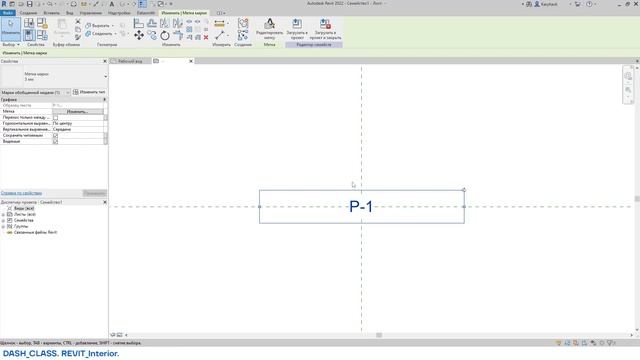Toggle 'Перенос только между' wrap checkbox
The height and width of the screenshot is (360, 640).
[x=56, y=118]
